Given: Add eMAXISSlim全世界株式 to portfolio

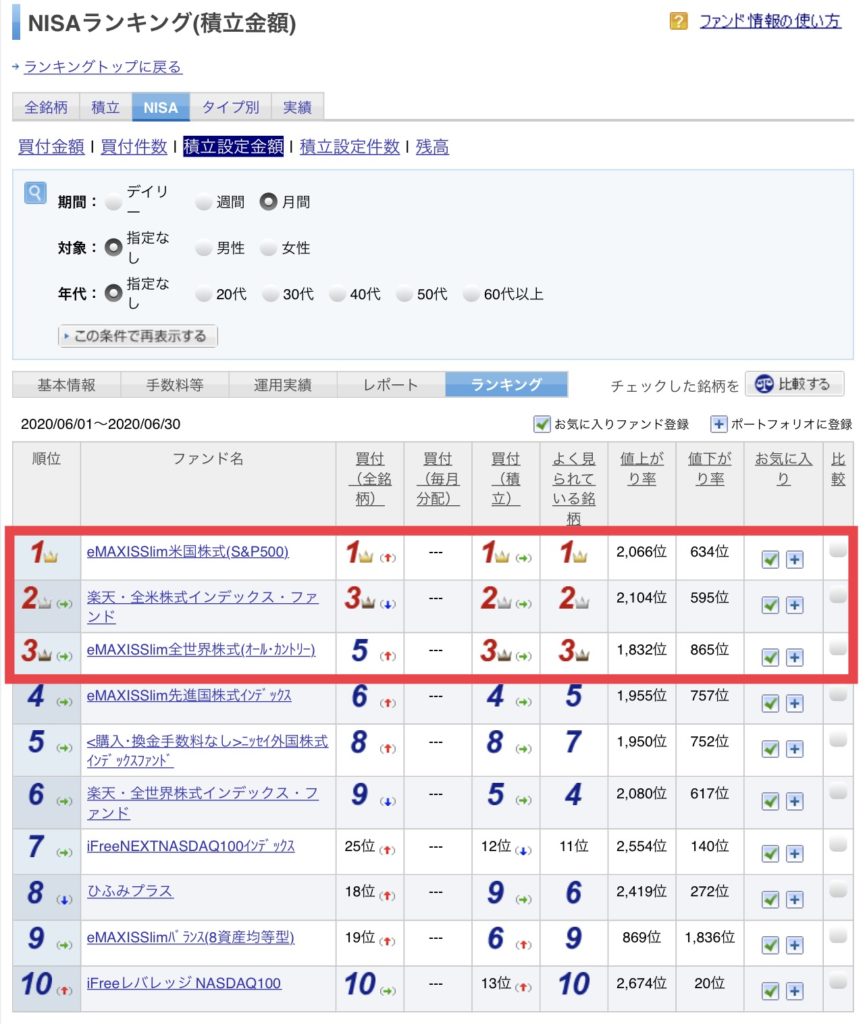Looking at the screenshot, I should pos(794,658).
